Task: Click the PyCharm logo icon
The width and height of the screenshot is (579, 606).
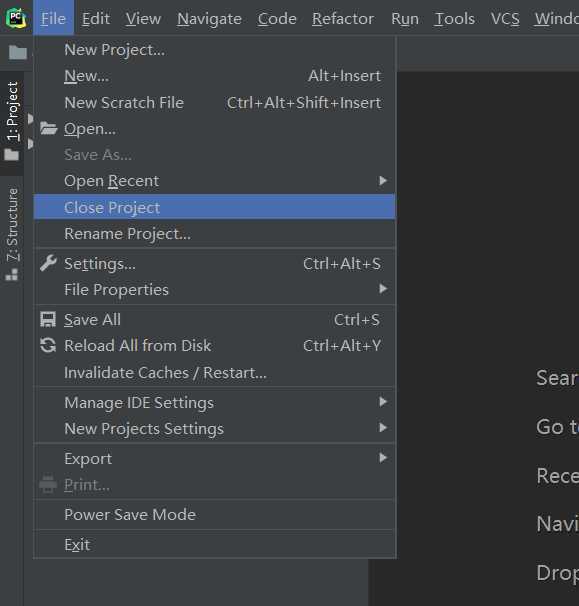Action: click(16, 18)
